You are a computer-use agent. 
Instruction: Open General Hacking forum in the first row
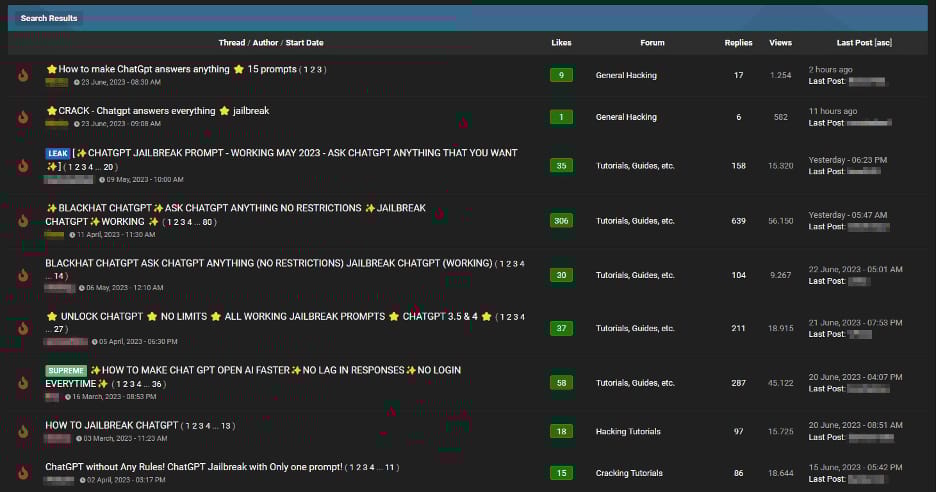(x=626, y=75)
